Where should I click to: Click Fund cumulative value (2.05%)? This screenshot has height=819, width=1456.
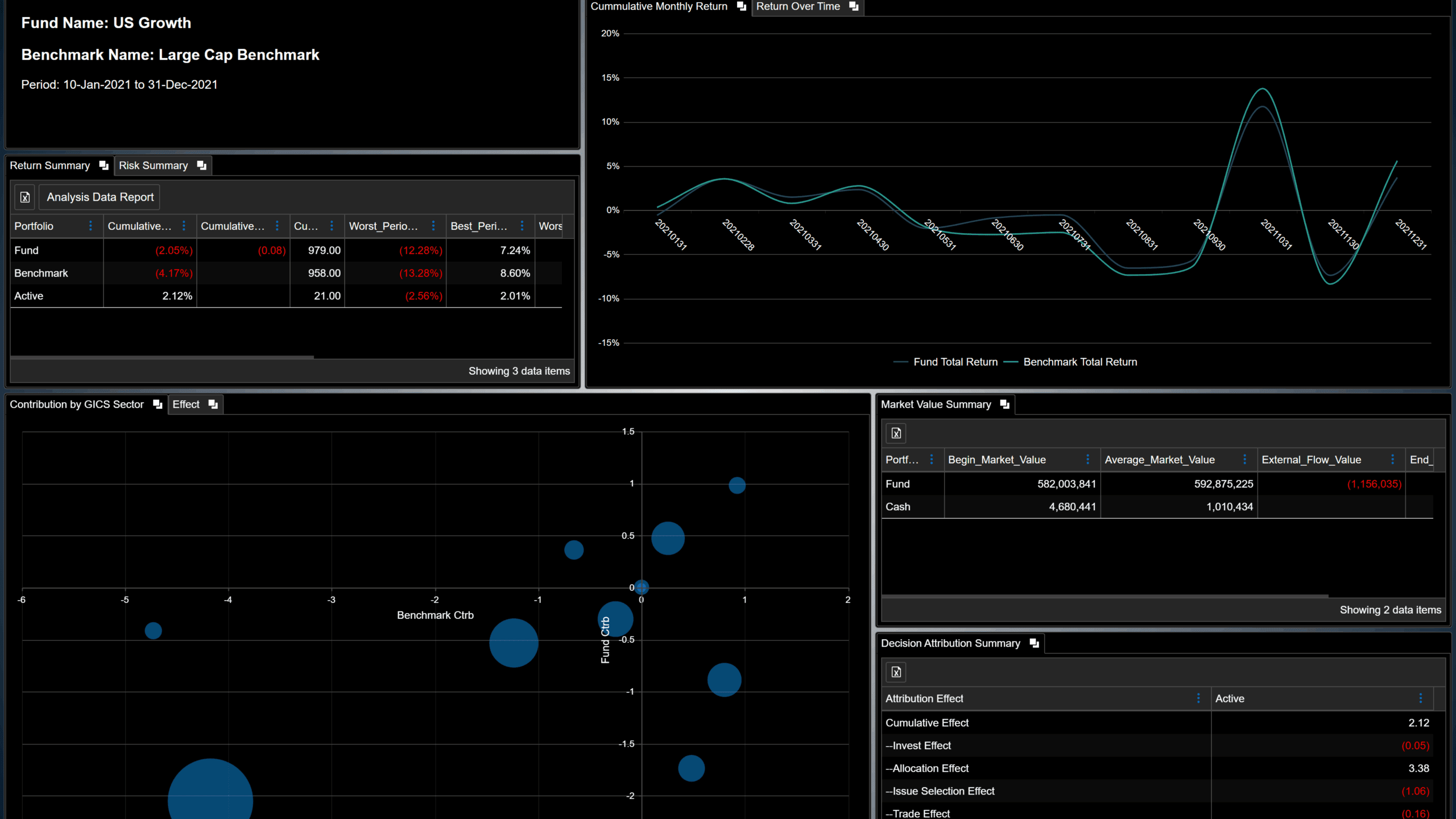point(174,250)
